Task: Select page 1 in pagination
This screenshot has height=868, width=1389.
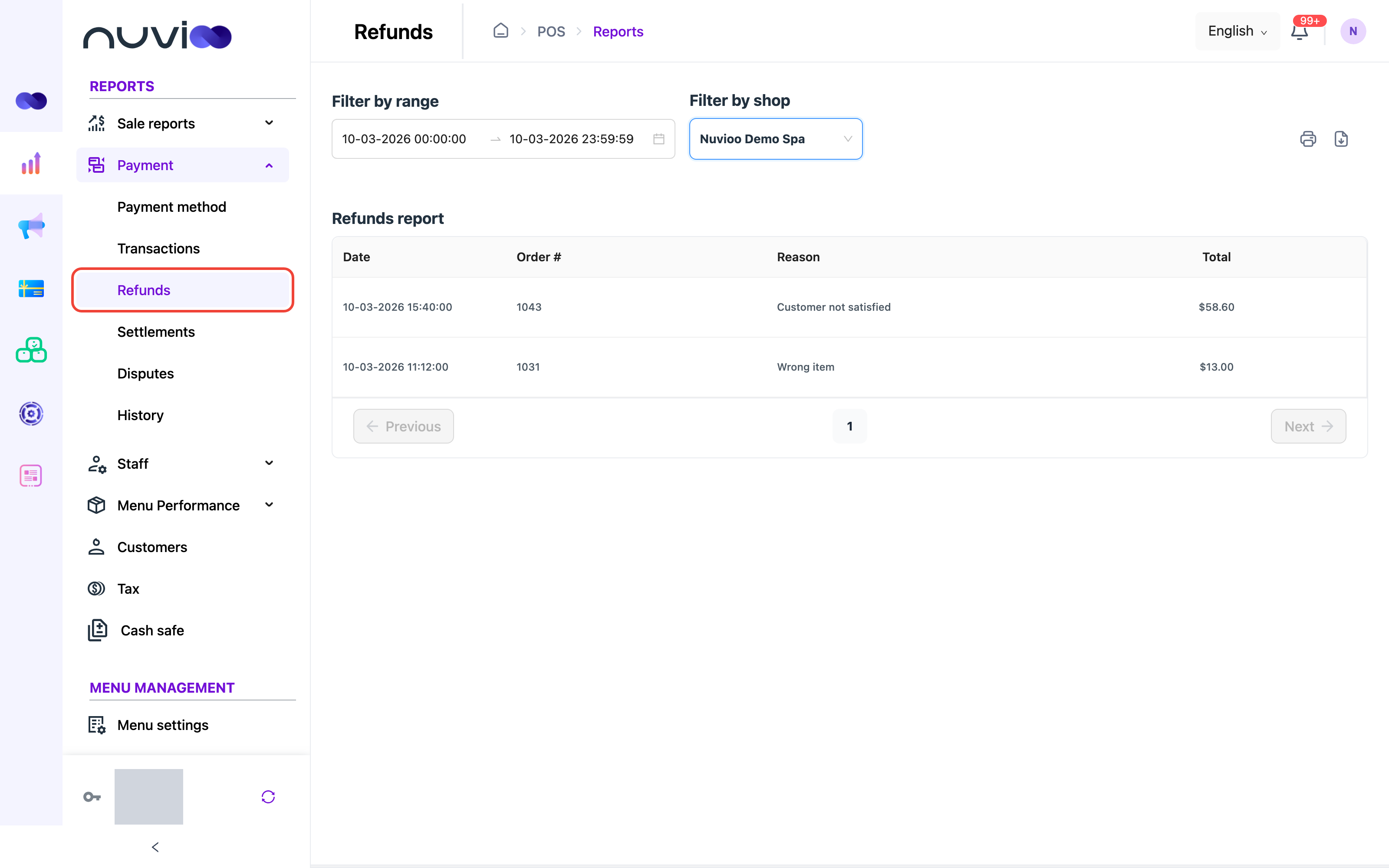Action: (x=849, y=426)
